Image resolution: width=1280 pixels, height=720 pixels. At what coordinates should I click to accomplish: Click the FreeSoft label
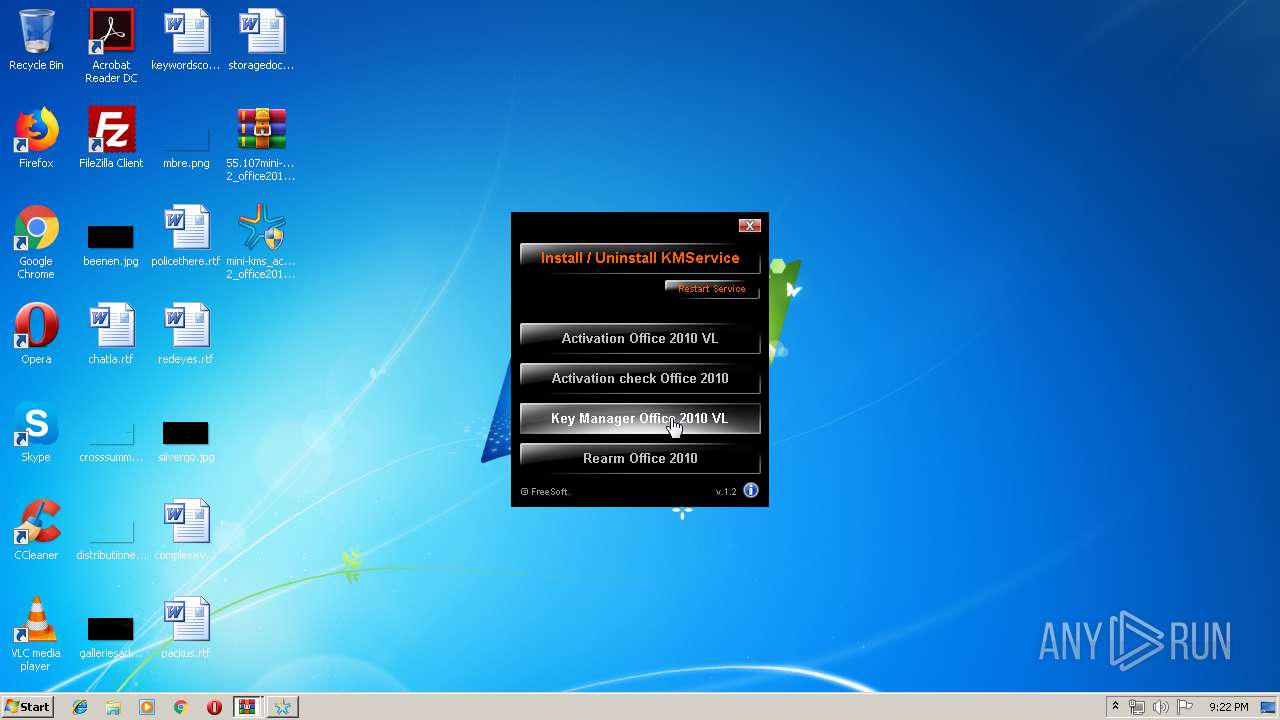tap(546, 492)
